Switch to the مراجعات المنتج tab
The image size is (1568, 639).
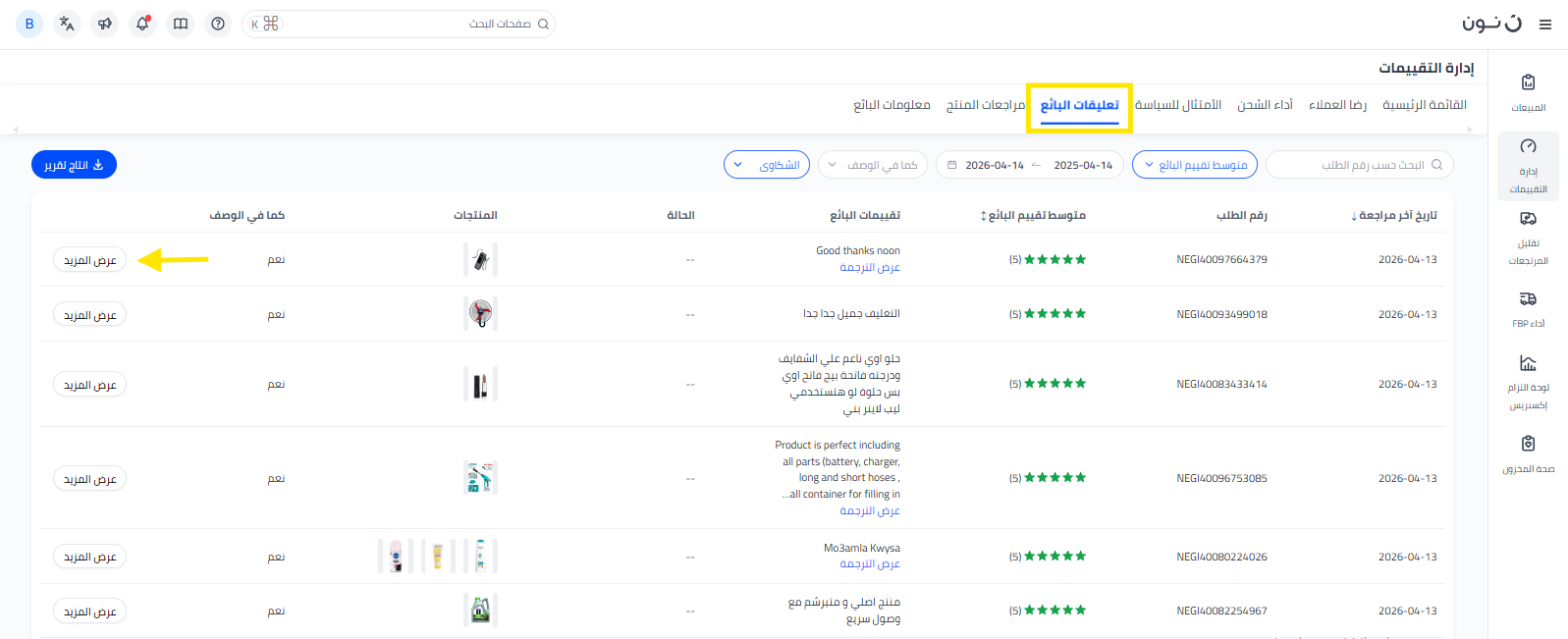click(x=985, y=105)
